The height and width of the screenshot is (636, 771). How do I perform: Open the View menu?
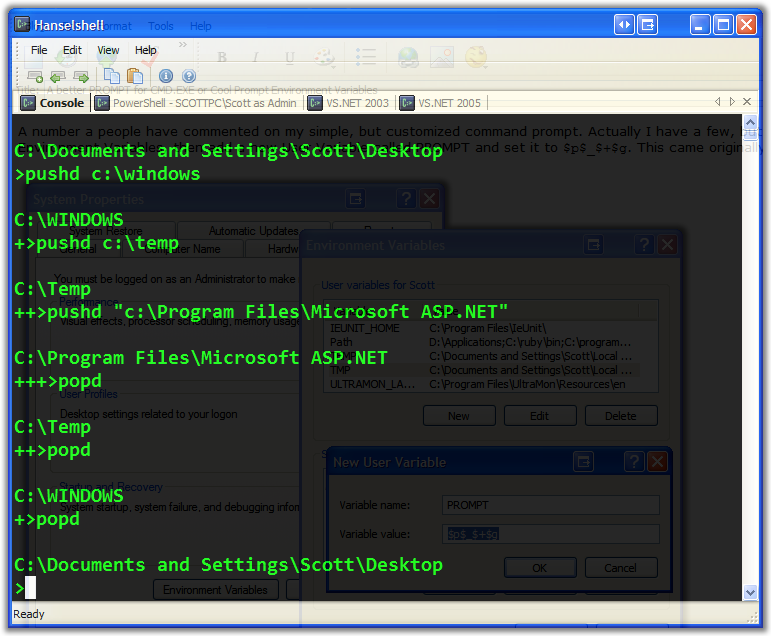[x=108, y=50]
